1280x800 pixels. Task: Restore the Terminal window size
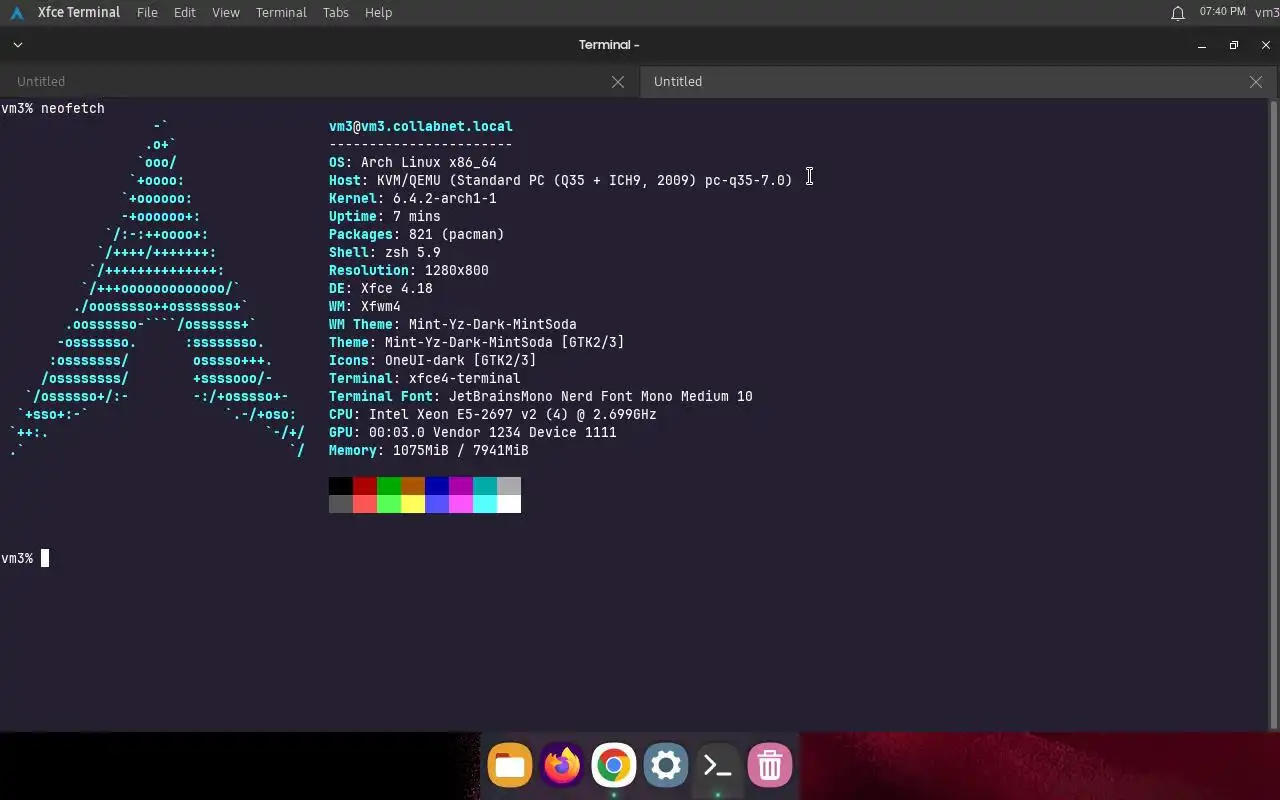point(1234,45)
